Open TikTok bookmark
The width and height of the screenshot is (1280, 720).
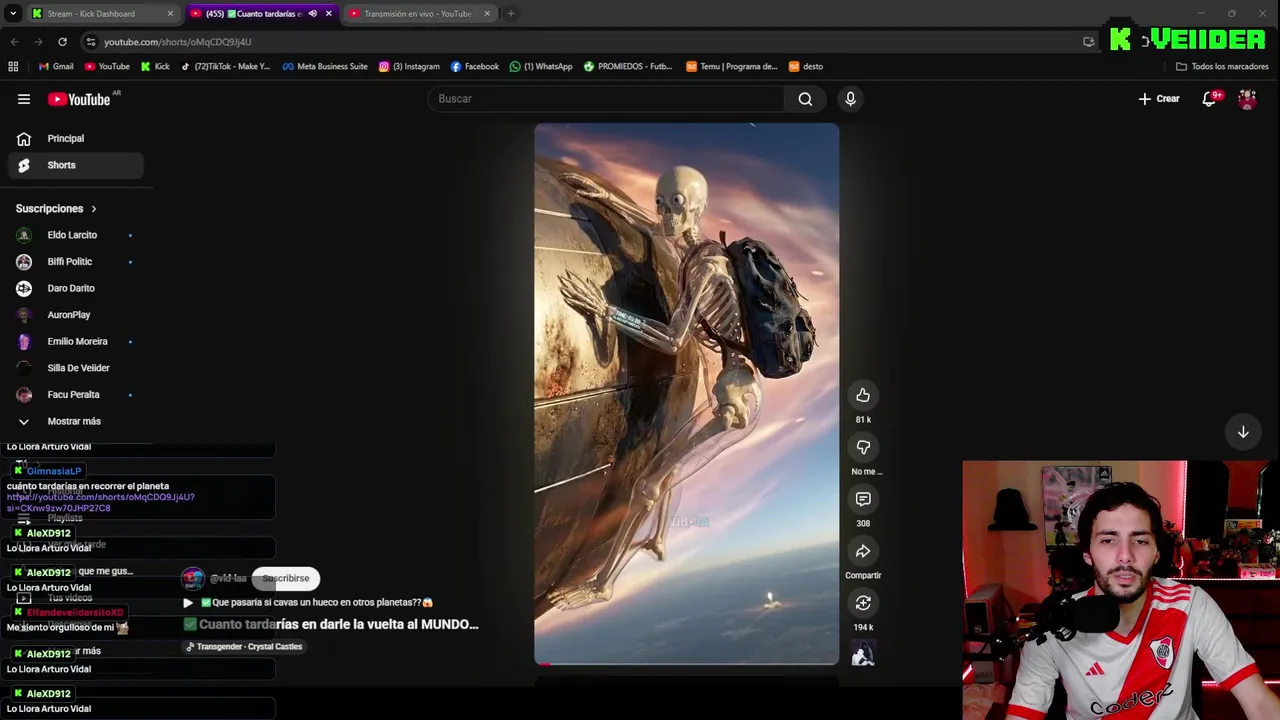click(225, 67)
